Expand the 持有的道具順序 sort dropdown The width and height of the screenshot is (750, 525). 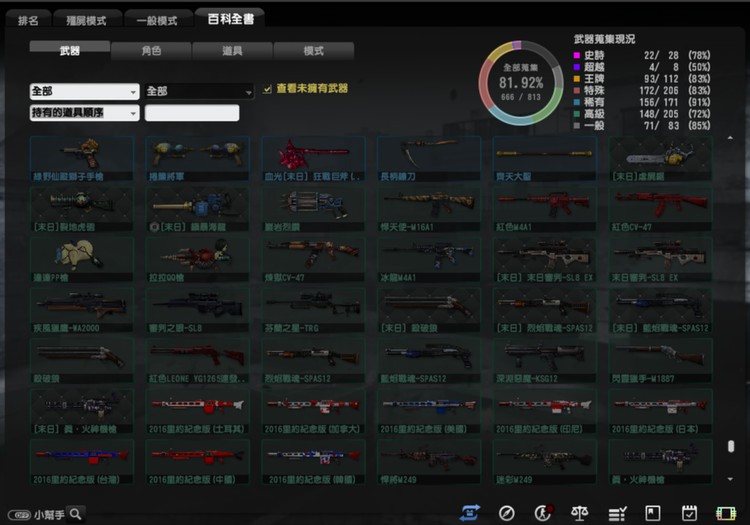click(x=84, y=113)
